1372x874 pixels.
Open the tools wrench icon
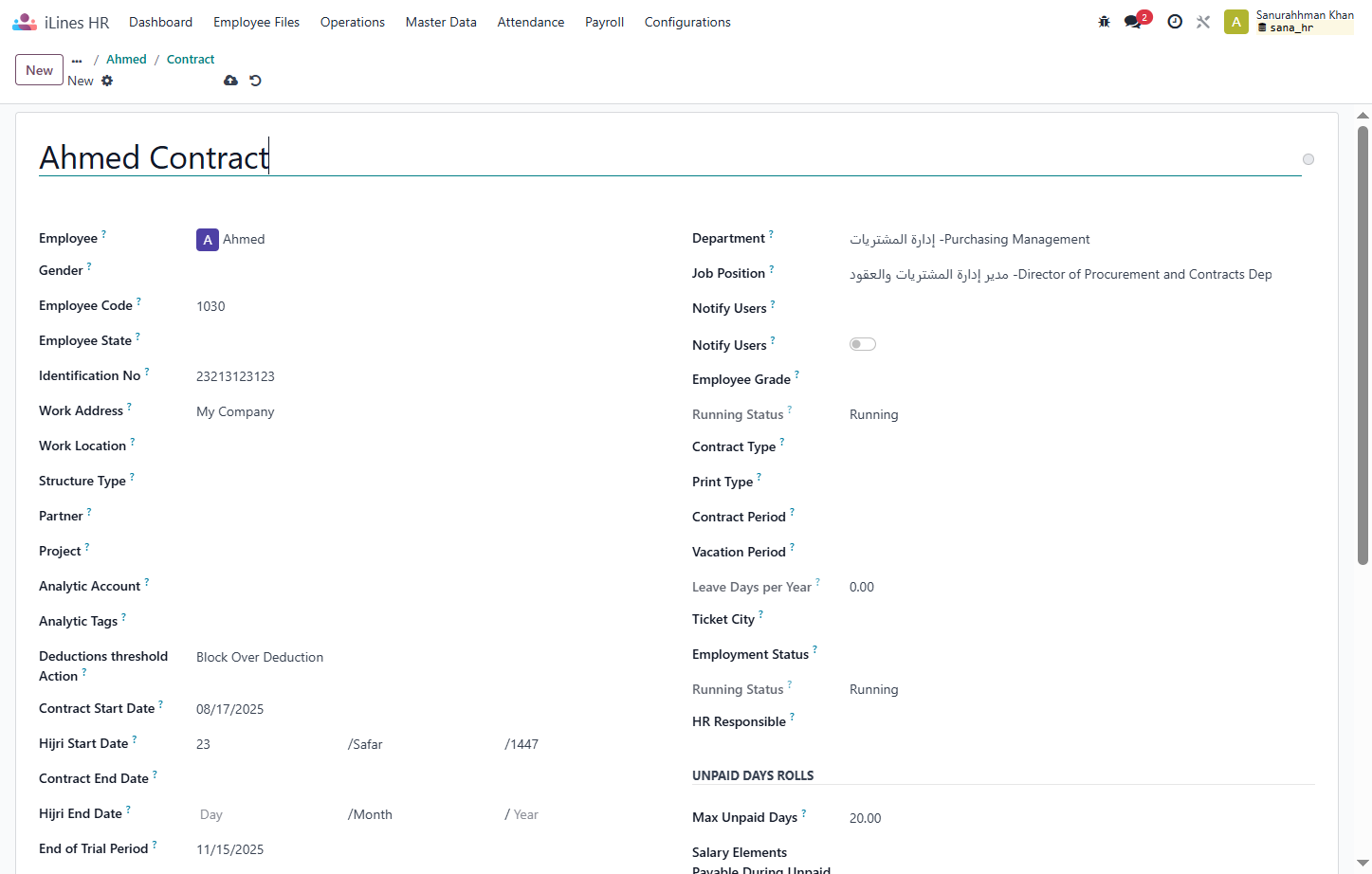coord(1203,22)
